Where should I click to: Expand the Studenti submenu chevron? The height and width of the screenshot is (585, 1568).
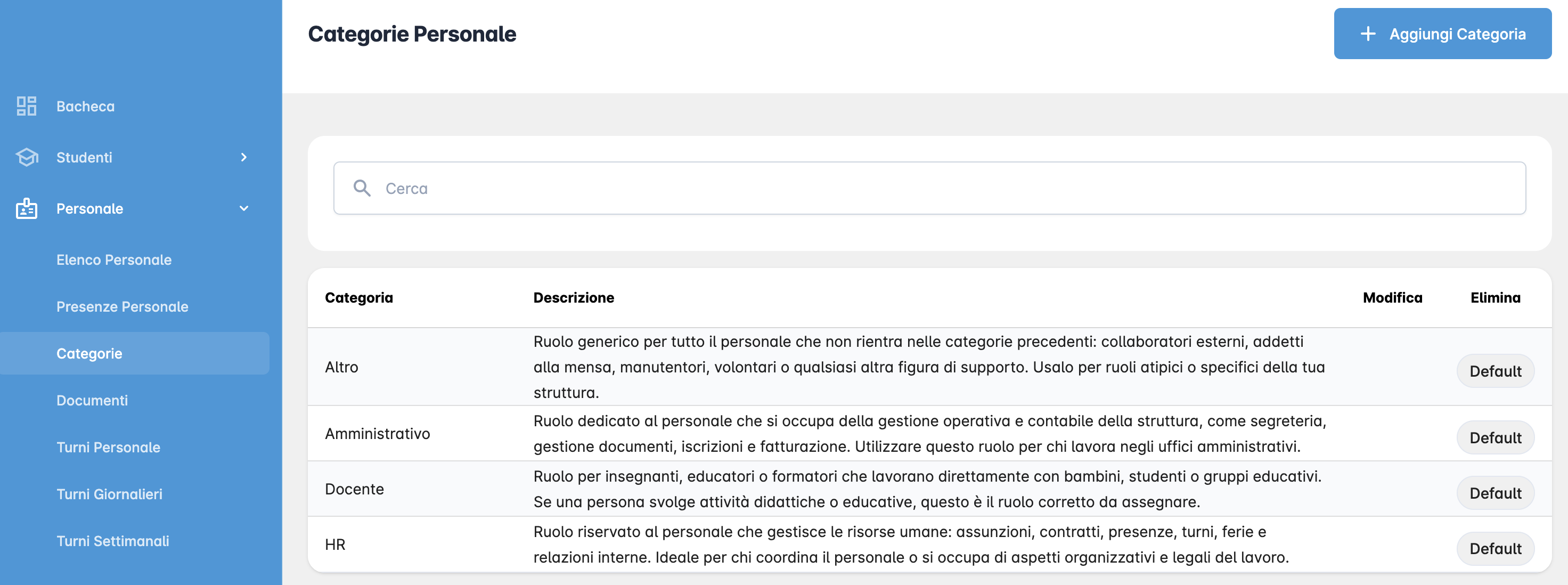coord(243,157)
